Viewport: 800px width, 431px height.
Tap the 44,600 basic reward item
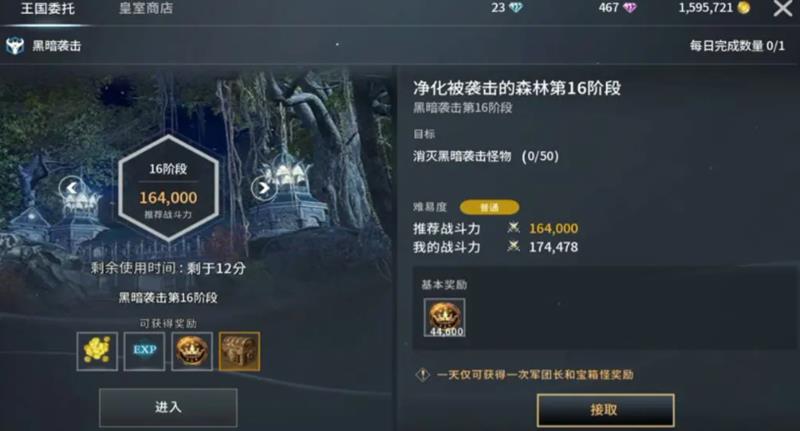click(x=444, y=318)
